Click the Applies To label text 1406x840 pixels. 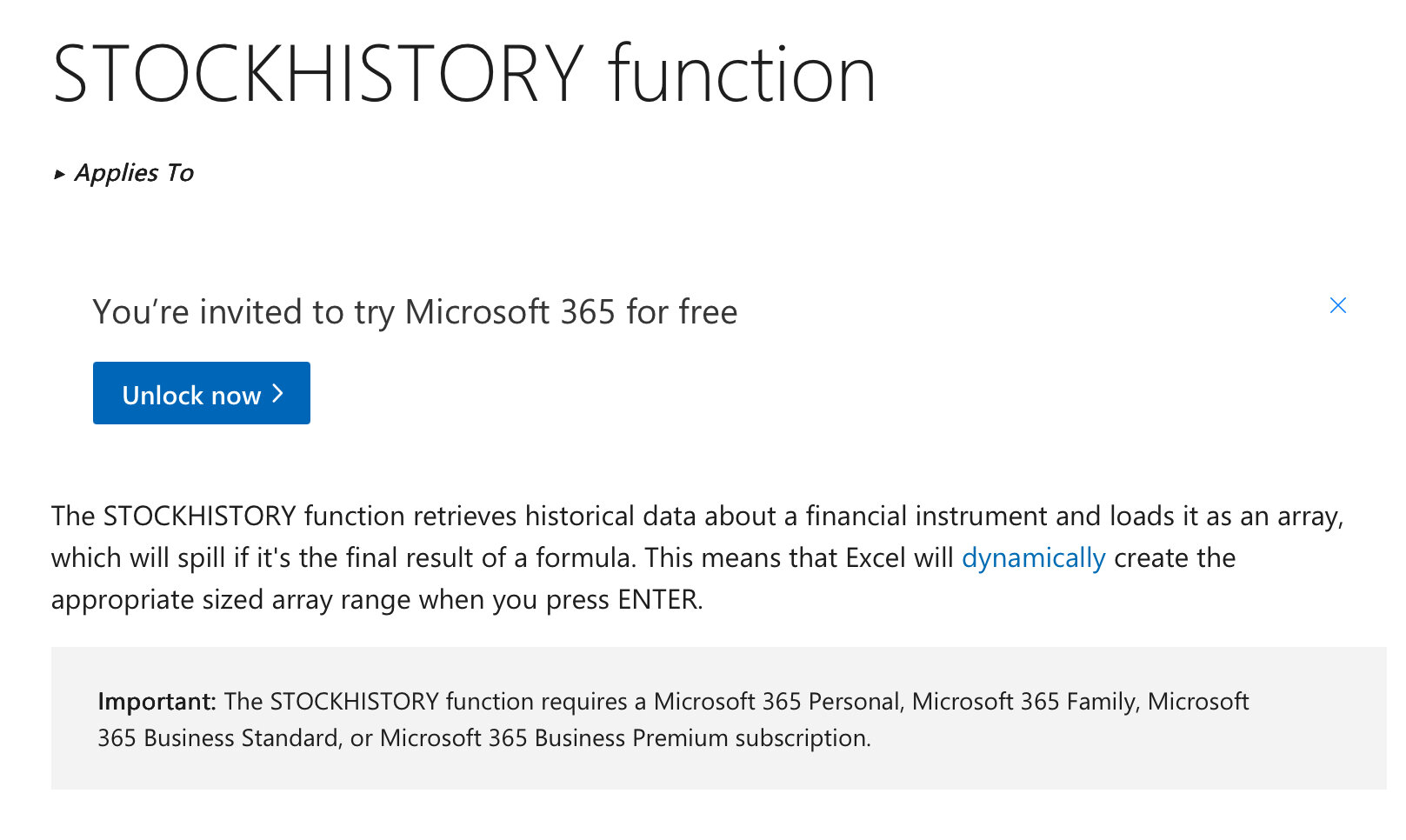coord(134,173)
